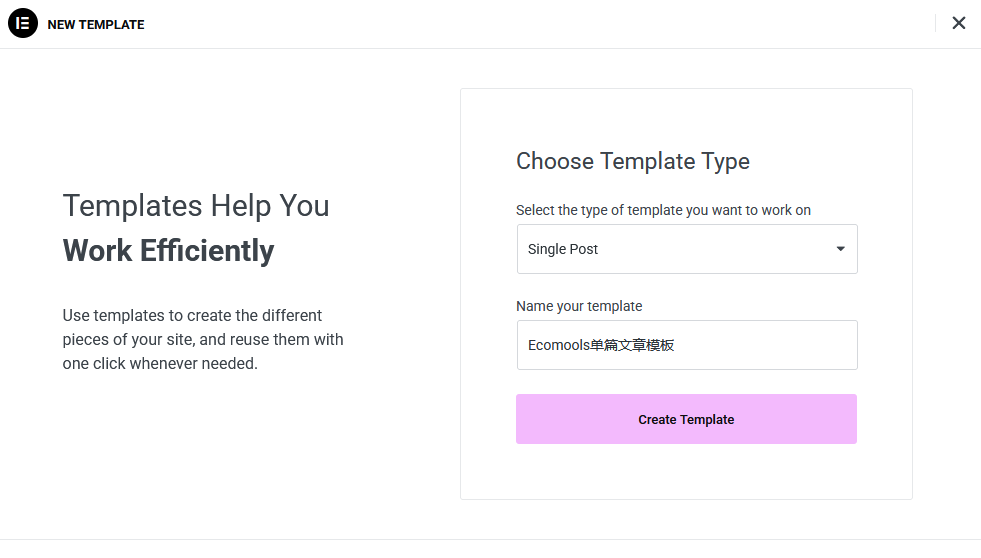Viewport: 981px width, 558px height.
Task: Click the 'Templates Help You' heading
Action: click(x=196, y=205)
